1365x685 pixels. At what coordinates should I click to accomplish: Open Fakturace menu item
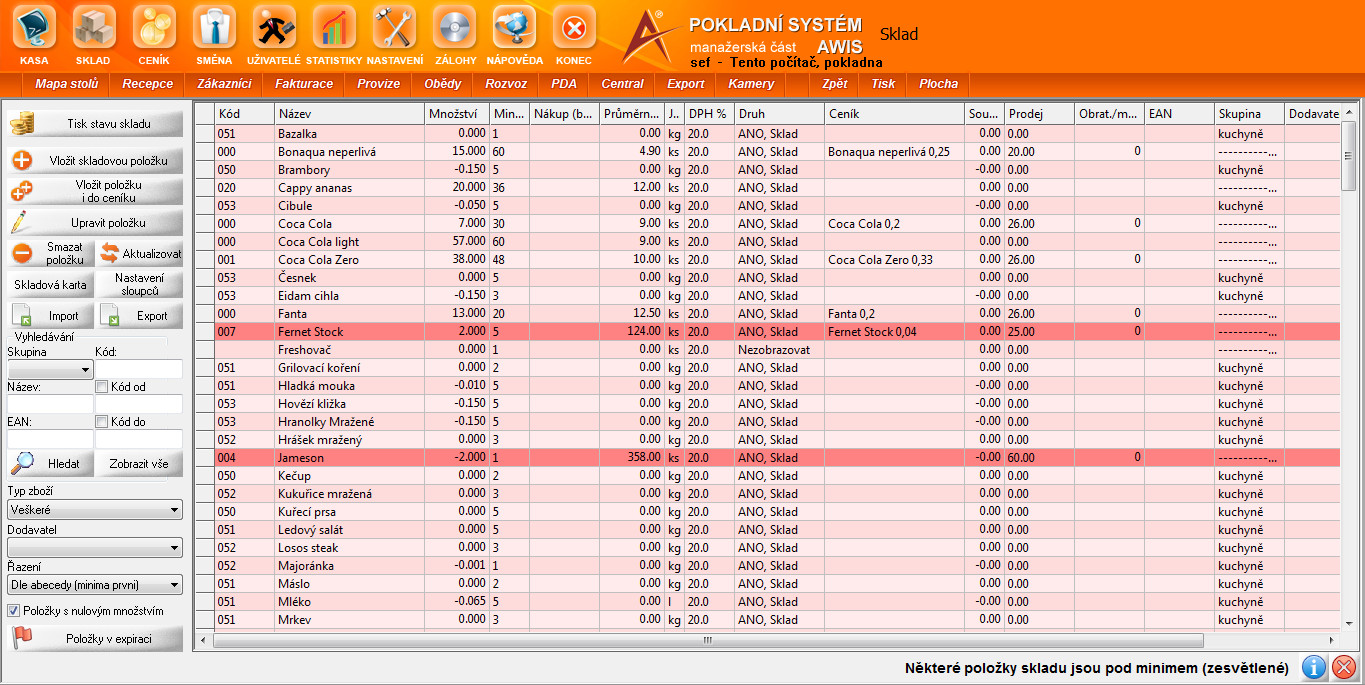click(x=304, y=84)
